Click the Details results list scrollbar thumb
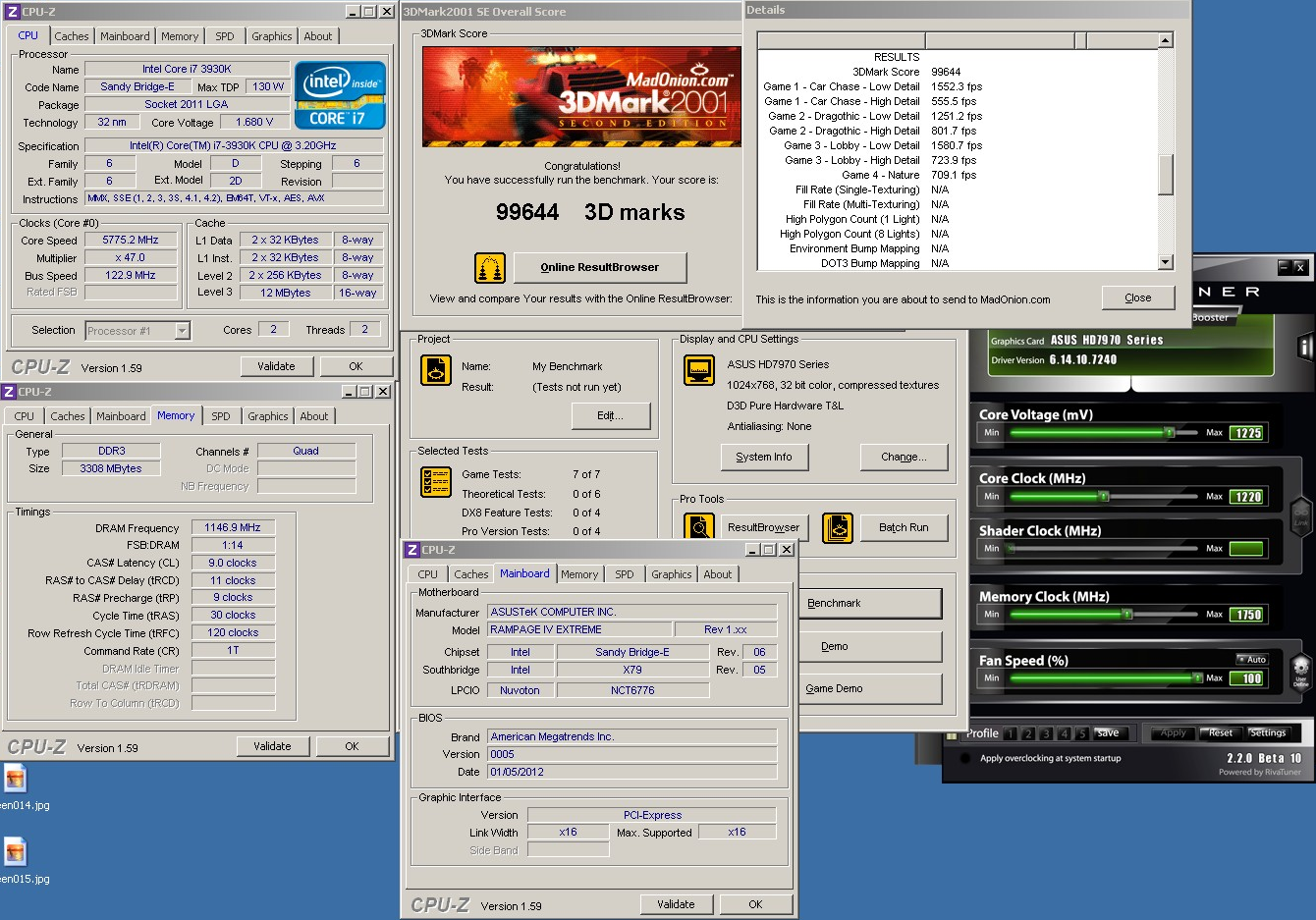The height and width of the screenshot is (920, 1316). point(1166,175)
